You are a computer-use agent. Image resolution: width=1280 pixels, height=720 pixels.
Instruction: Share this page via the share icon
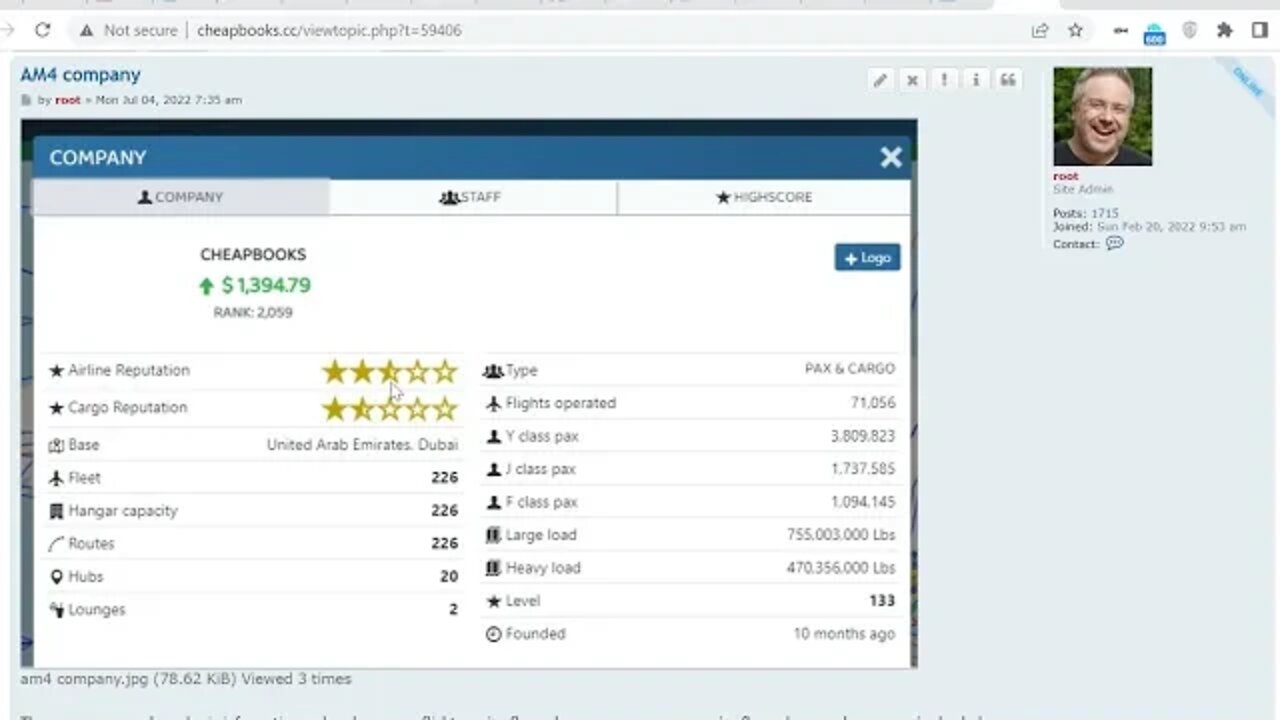1041,30
